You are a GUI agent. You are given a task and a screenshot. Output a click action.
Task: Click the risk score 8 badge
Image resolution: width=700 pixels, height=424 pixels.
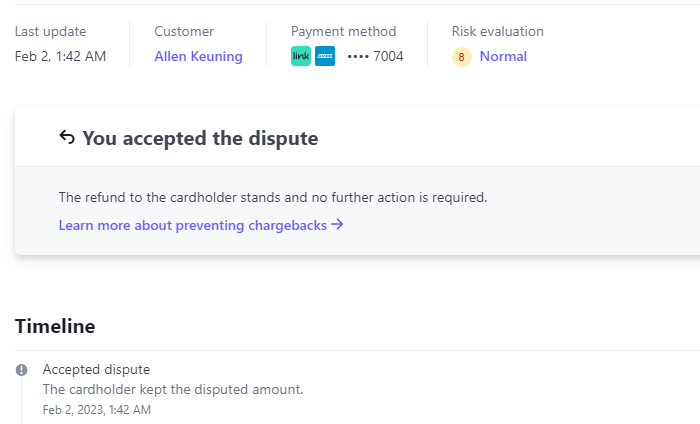tap(461, 57)
